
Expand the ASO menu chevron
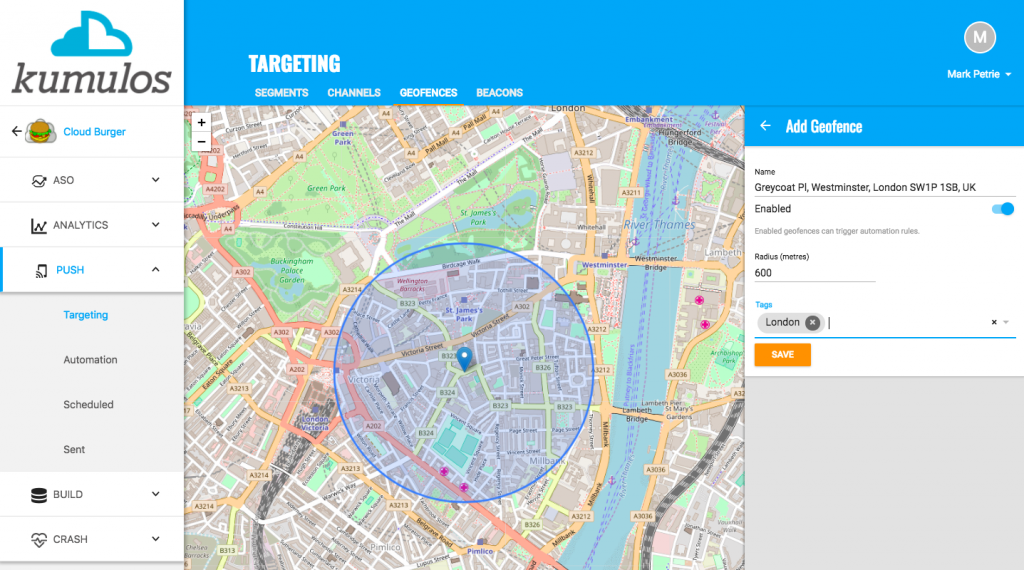pos(155,180)
